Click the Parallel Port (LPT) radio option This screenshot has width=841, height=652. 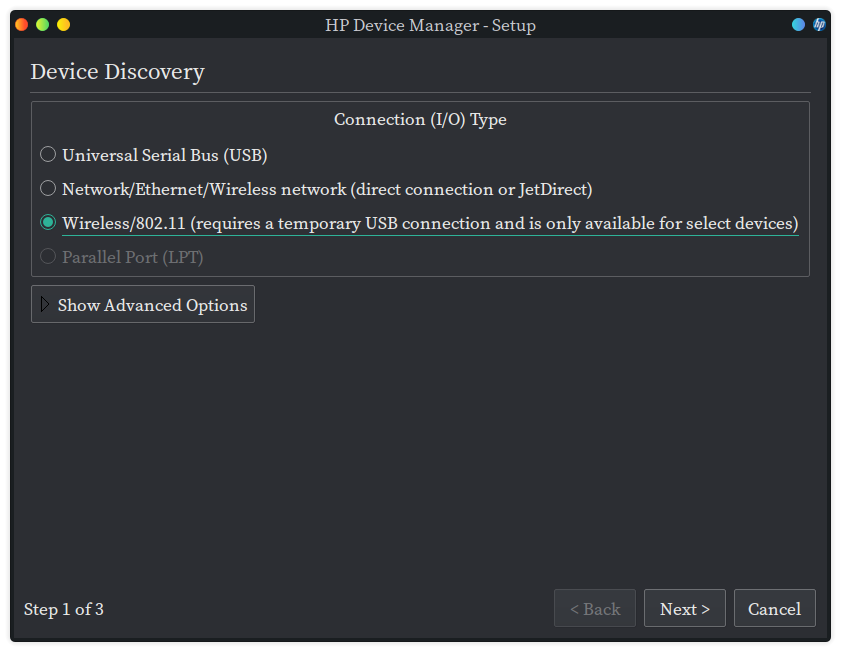click(48, 257)
